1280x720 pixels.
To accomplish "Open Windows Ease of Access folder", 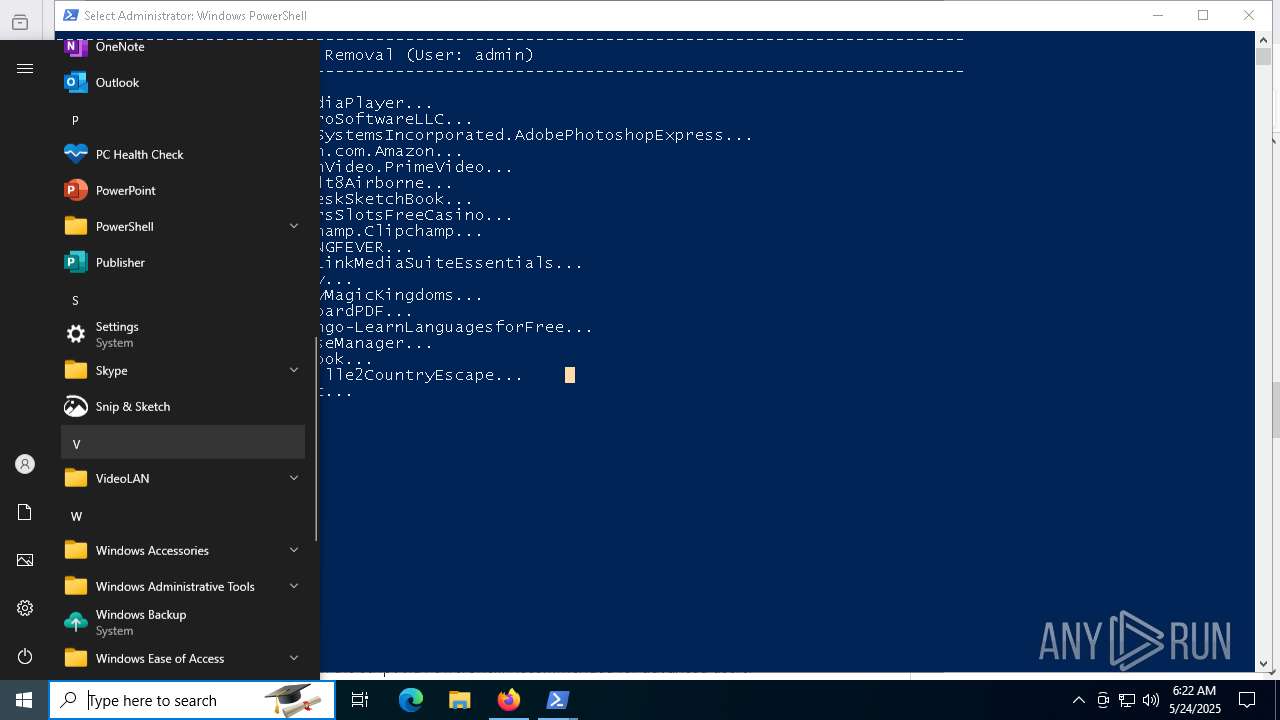I will [183, 659].
